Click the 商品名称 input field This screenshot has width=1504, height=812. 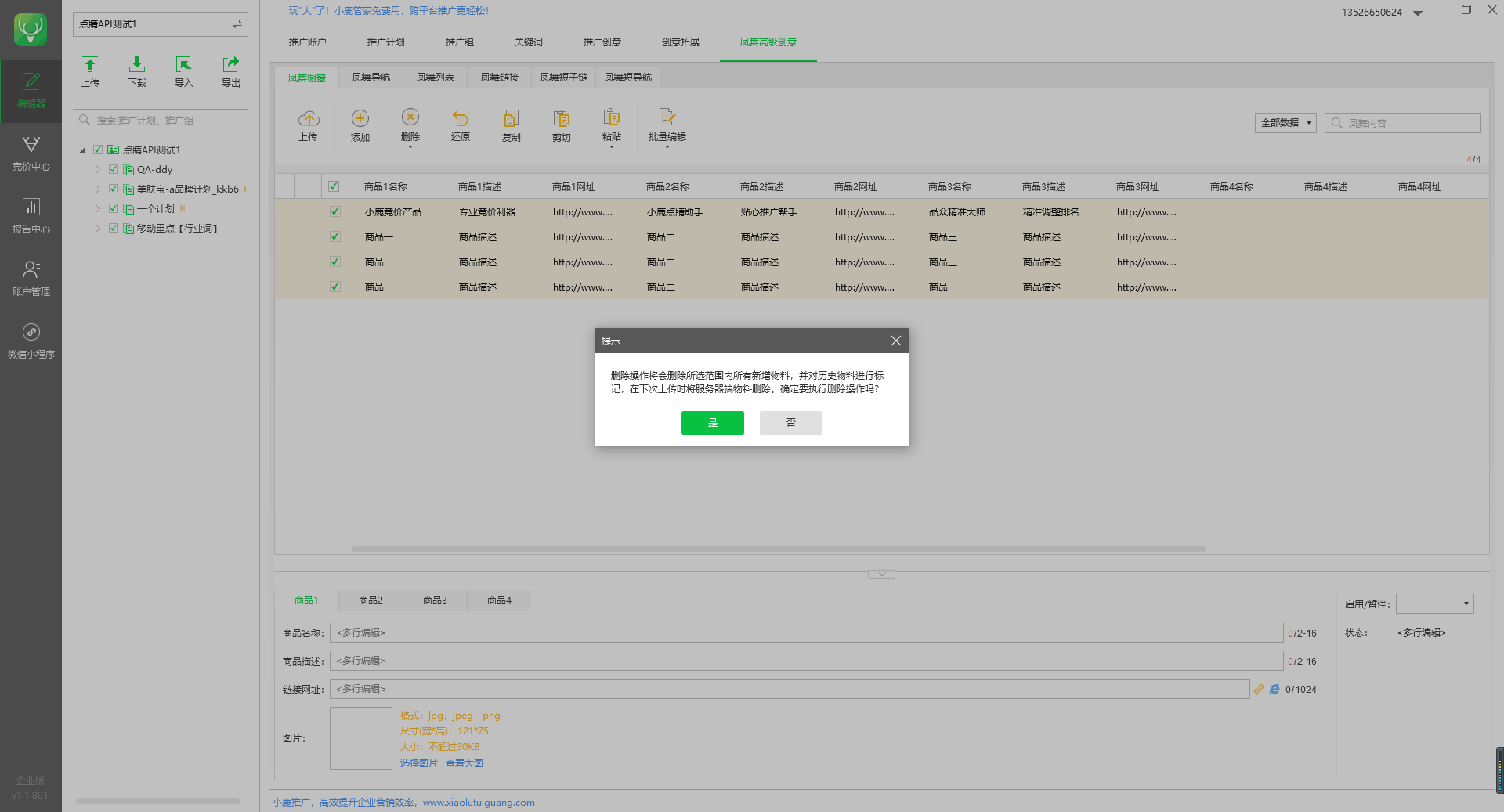806,633
